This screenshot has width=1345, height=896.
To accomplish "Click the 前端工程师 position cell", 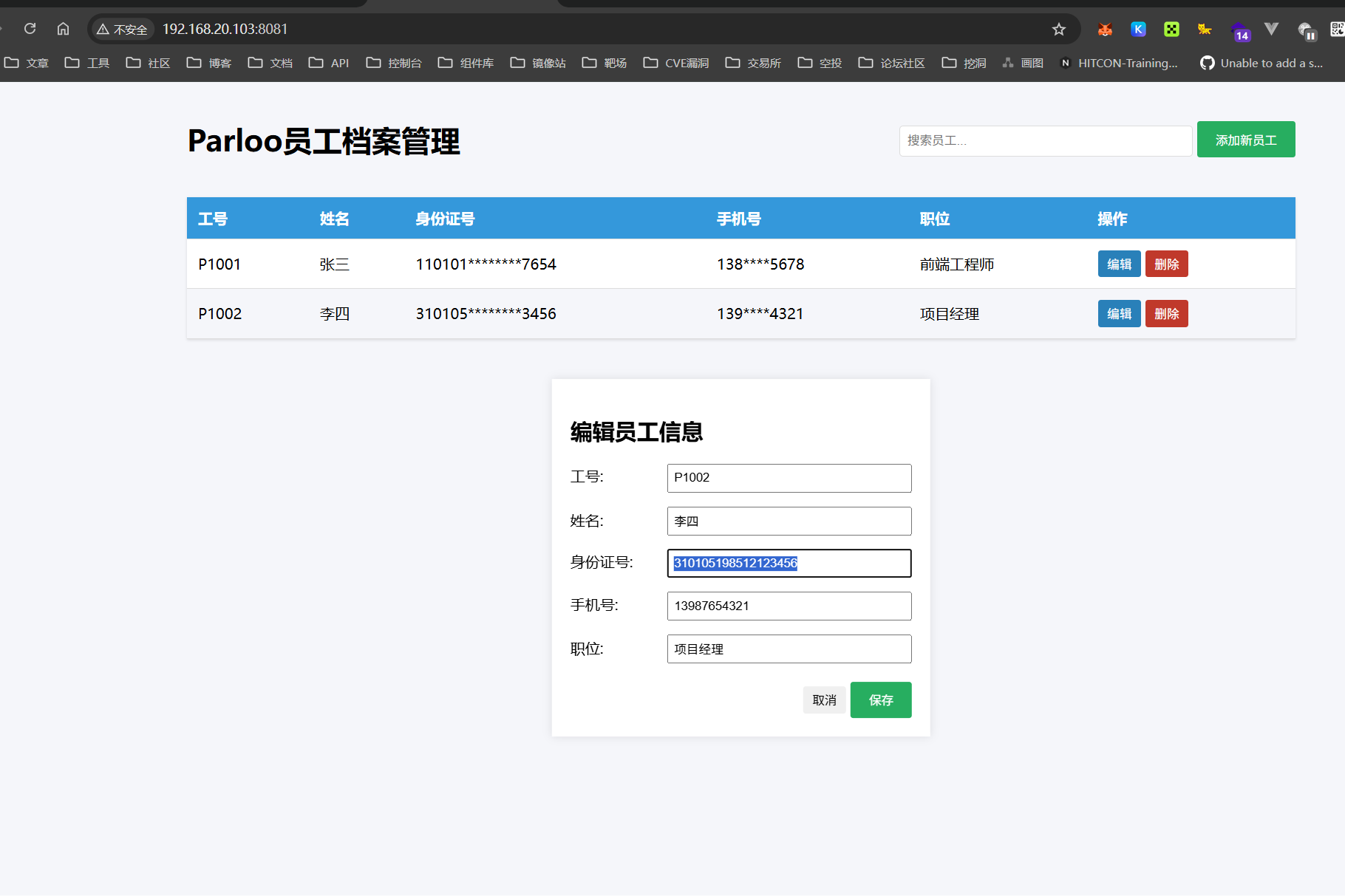I will [x=957, y=264].
